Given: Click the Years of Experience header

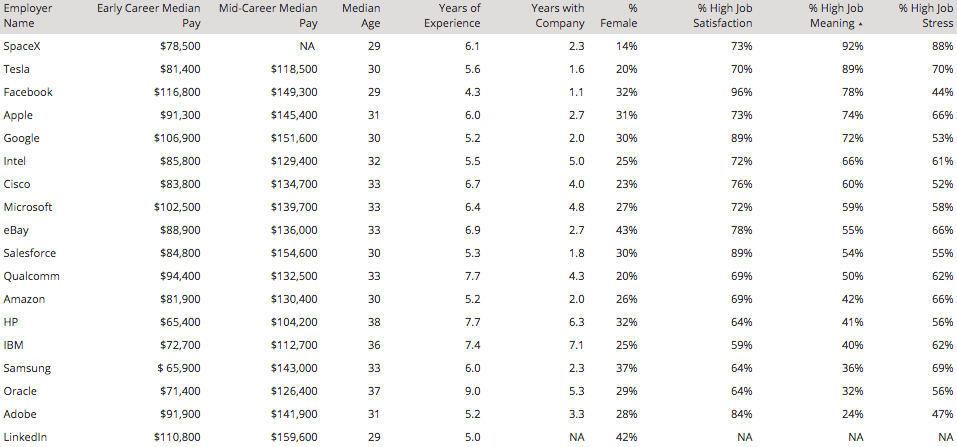Looking at the screenshot, I should (x=452, y=16).
